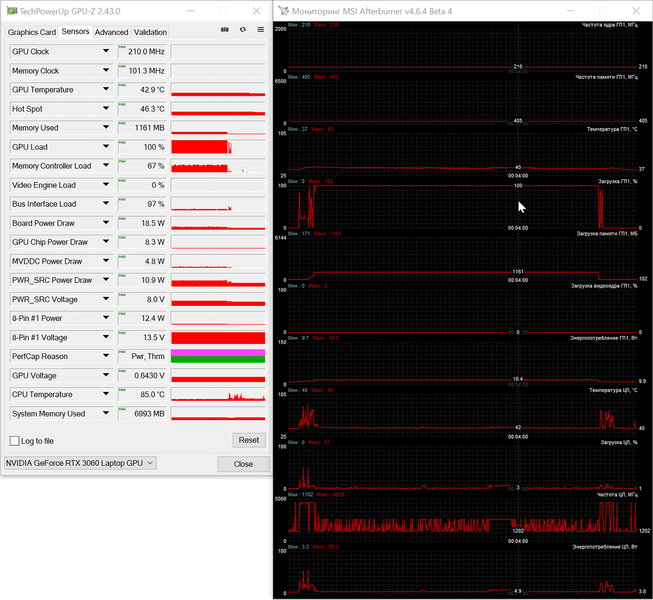
Task: Click the Close button in GPU-Z
Action: coord(243,464)
